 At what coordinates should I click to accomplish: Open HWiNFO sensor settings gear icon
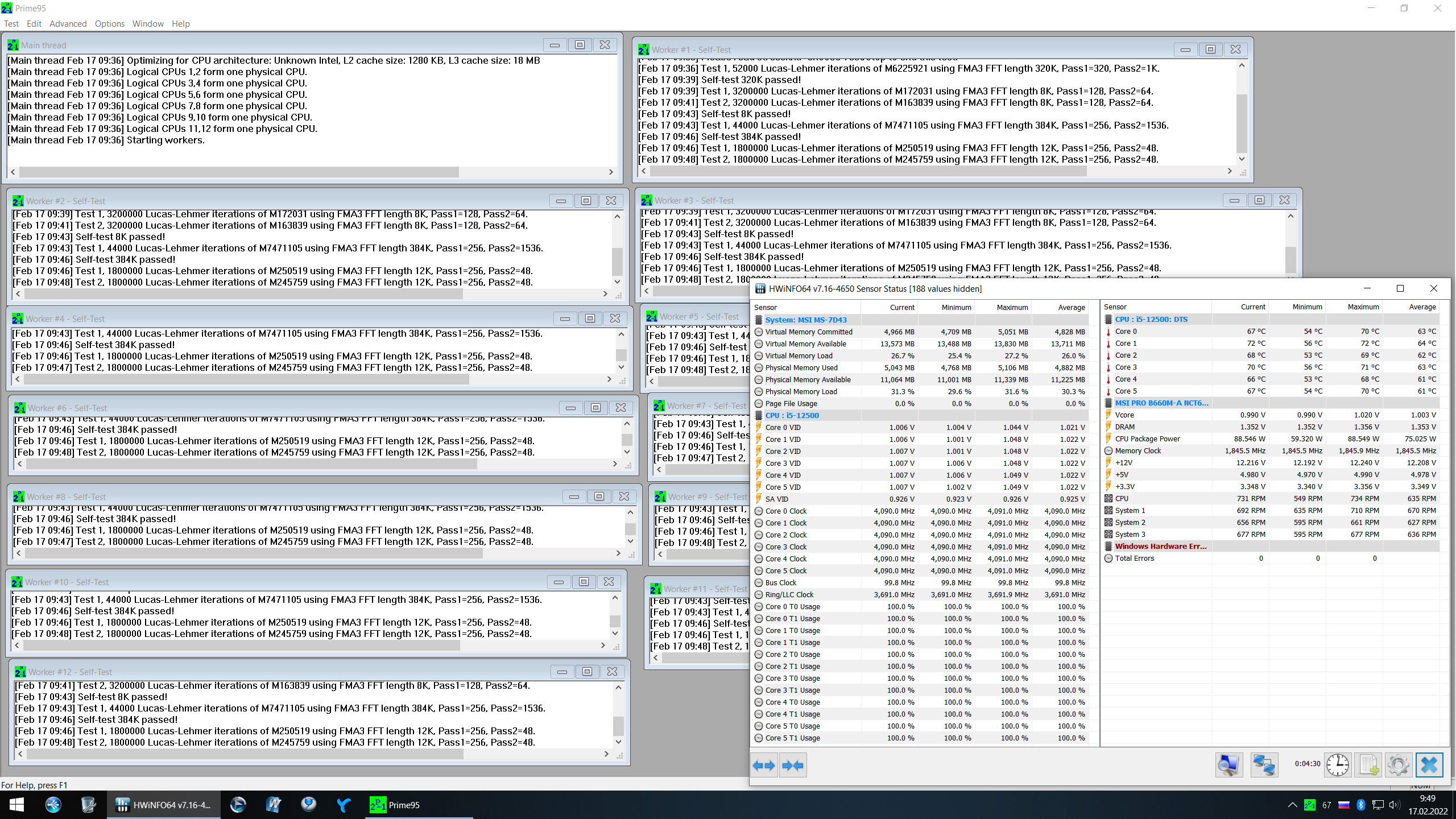(1398, 765)
